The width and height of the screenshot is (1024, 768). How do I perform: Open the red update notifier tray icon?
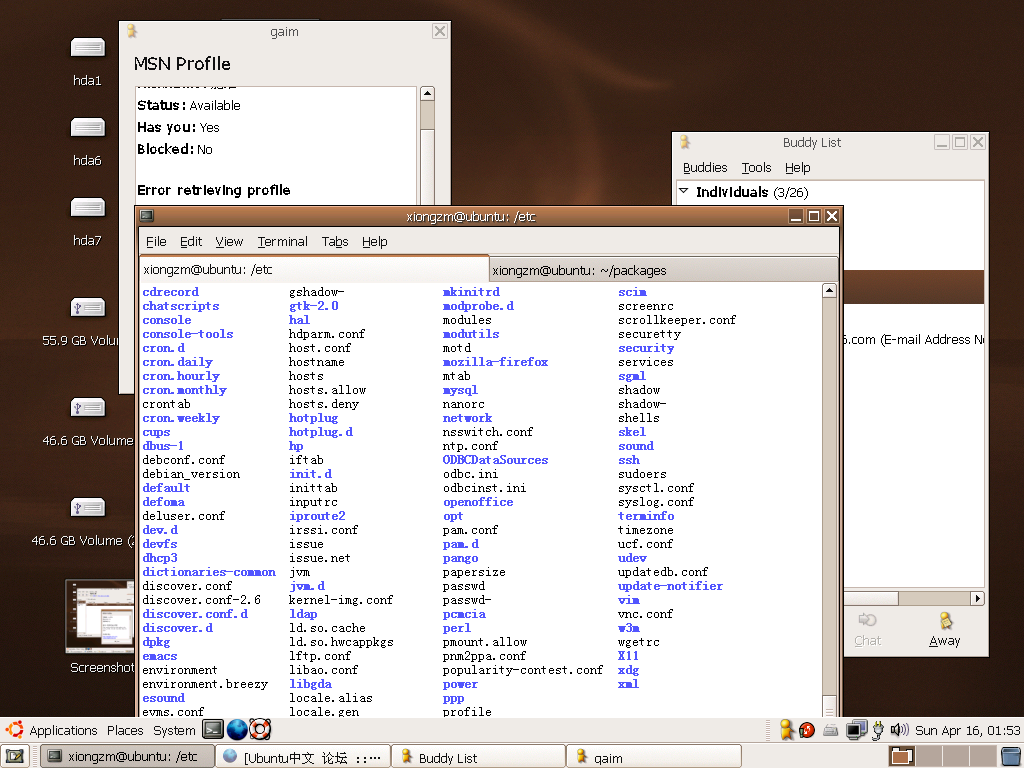(x=807, y=730)
